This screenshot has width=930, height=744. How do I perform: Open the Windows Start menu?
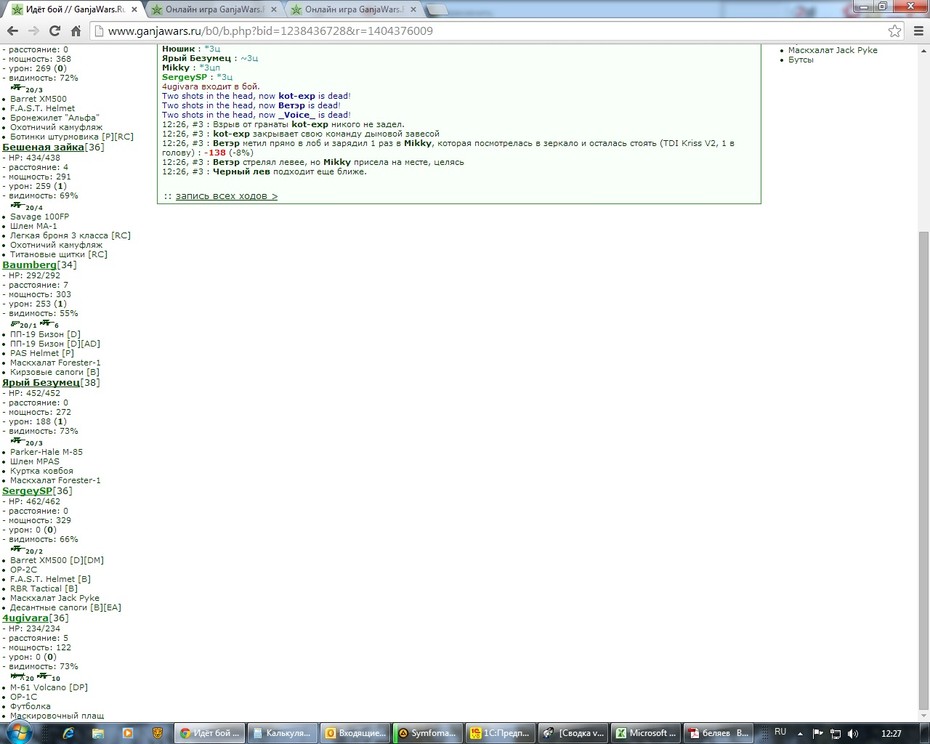click(18, 733)
